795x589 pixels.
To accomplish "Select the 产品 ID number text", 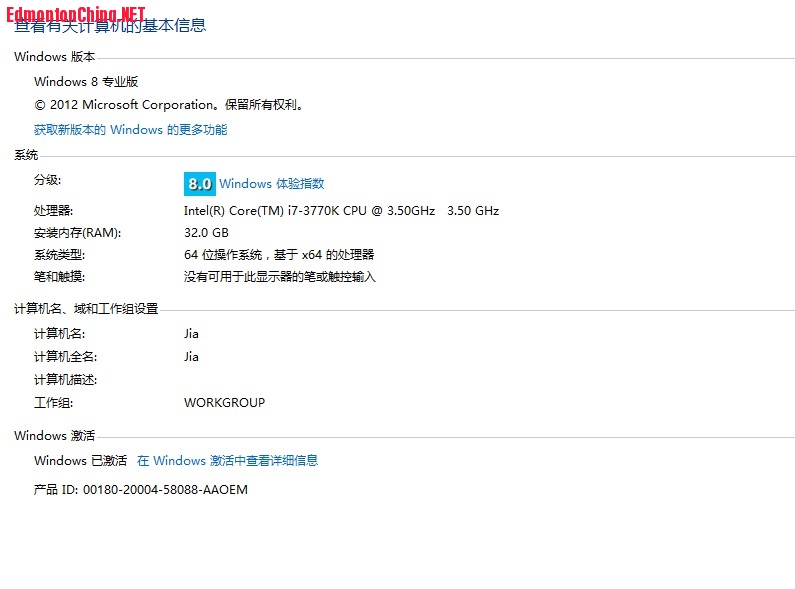I will [164, 490].
